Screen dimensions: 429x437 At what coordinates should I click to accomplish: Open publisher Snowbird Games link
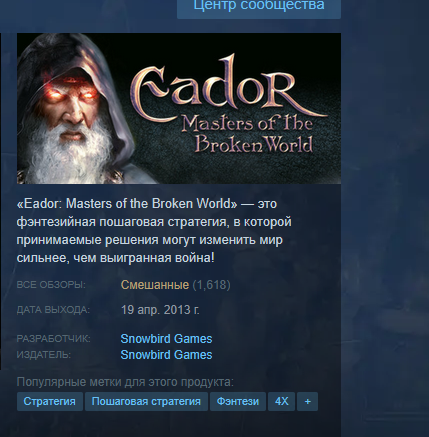tap(166, 355)
